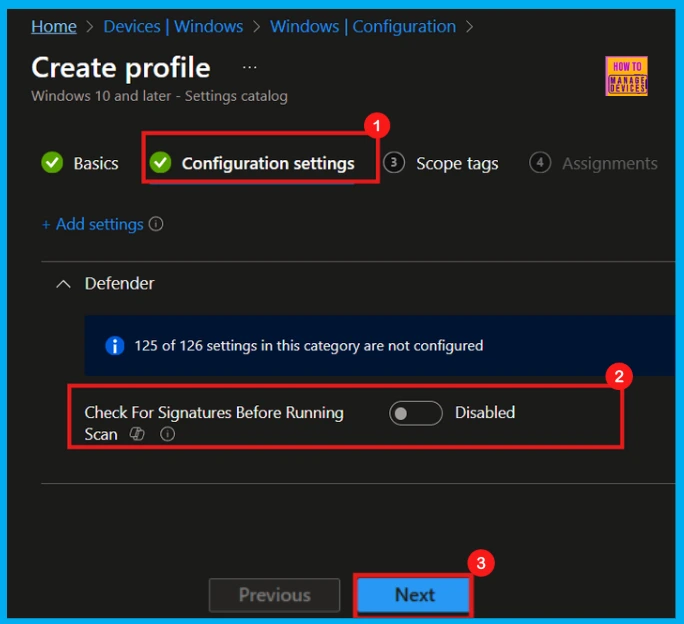Click + Add settings
The height and width of the screenshot is (624, 684).
pyautogui.click(x=92, y=224)
